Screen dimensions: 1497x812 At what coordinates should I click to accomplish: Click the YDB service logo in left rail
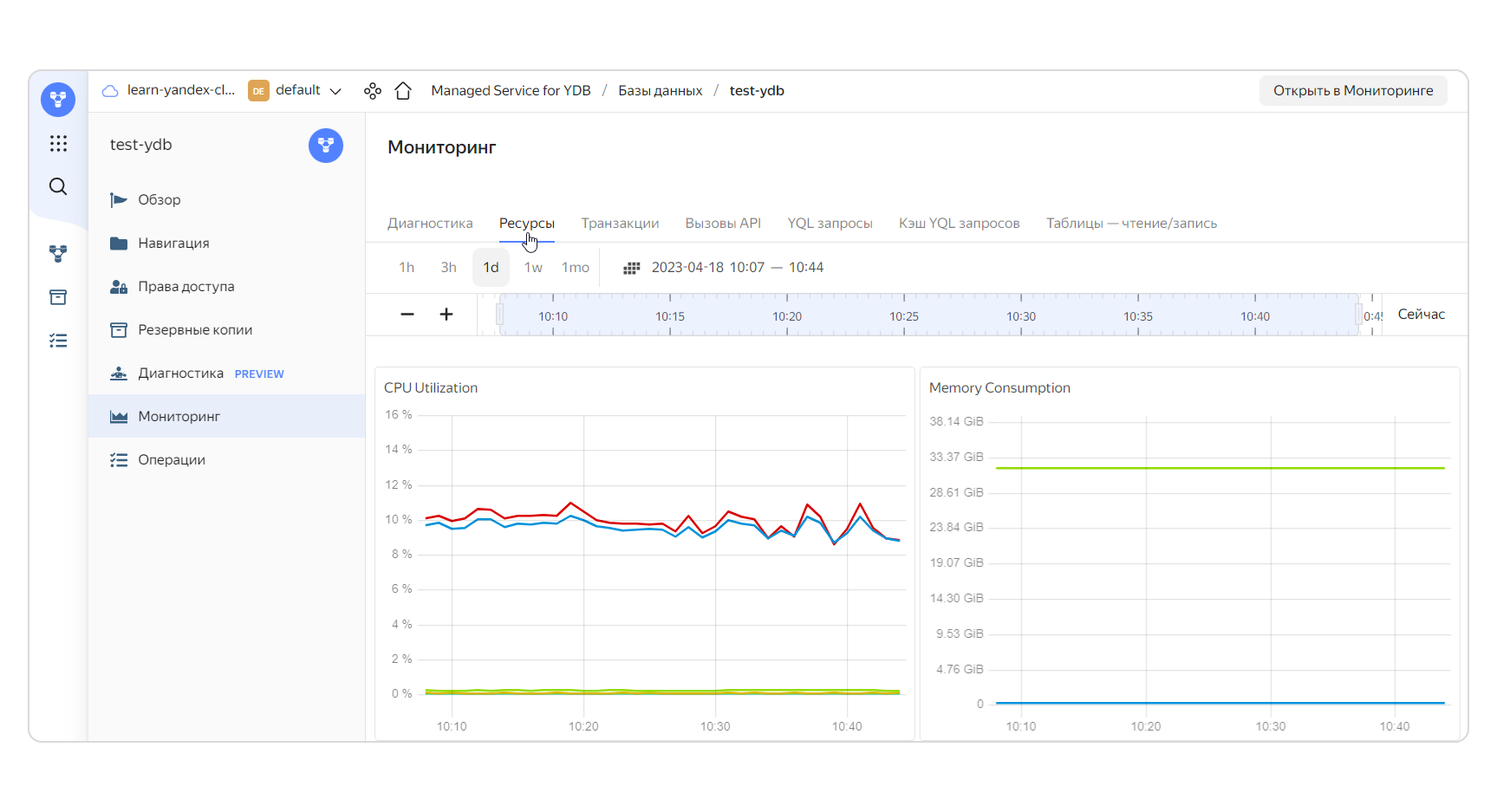click(58, 100)
